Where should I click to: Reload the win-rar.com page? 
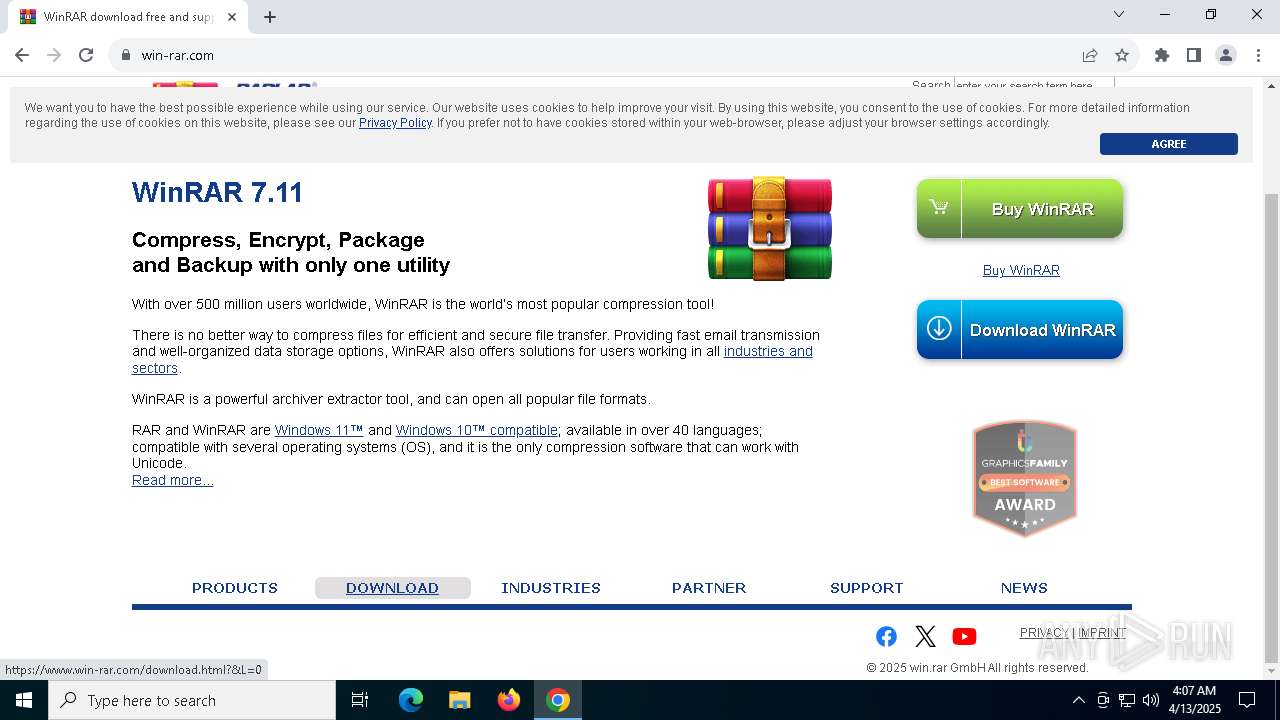pyautogui.click(x=86, y=55)
